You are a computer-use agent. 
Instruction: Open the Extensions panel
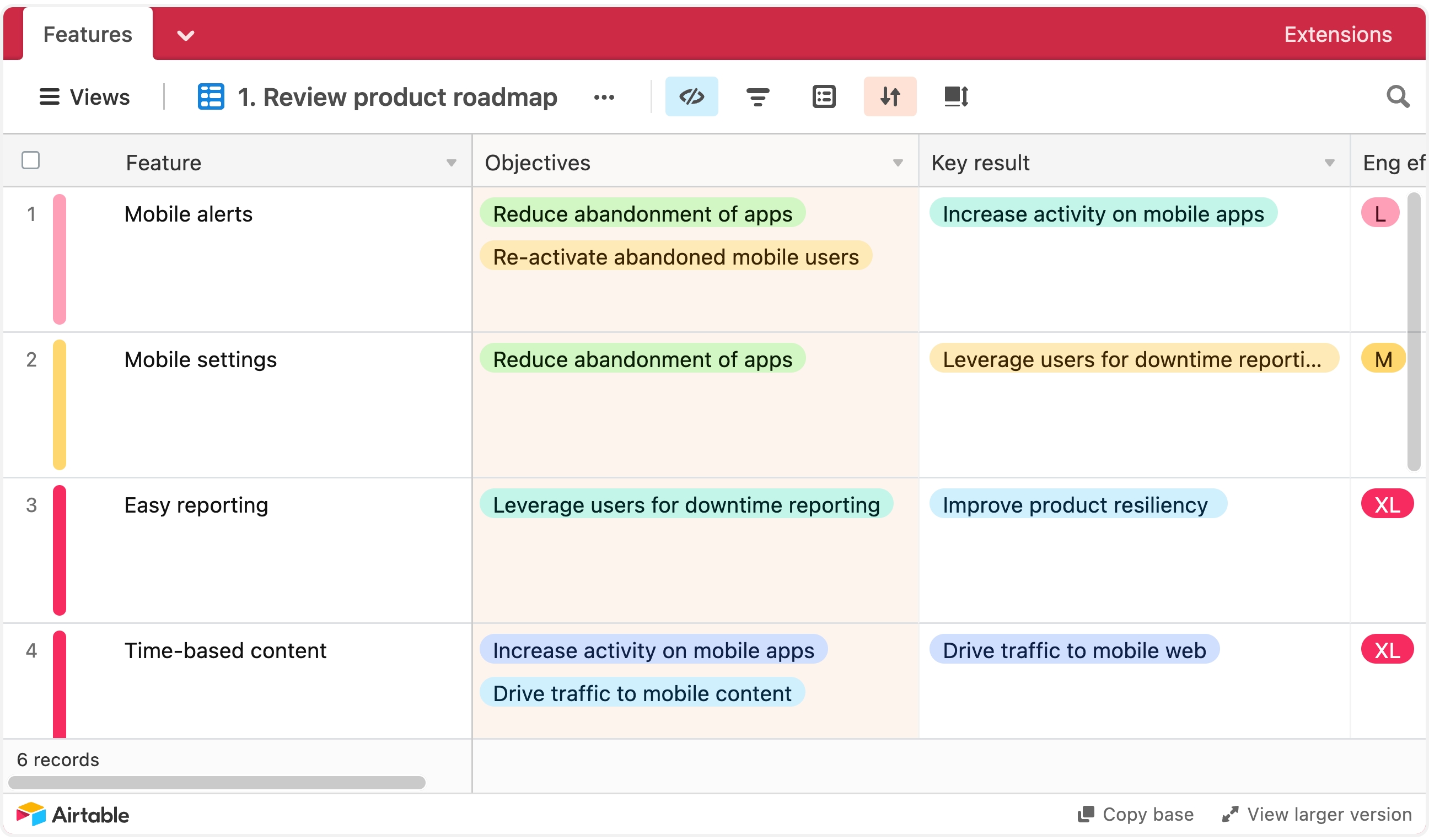pyautogui.click(x=1337, y=35)
